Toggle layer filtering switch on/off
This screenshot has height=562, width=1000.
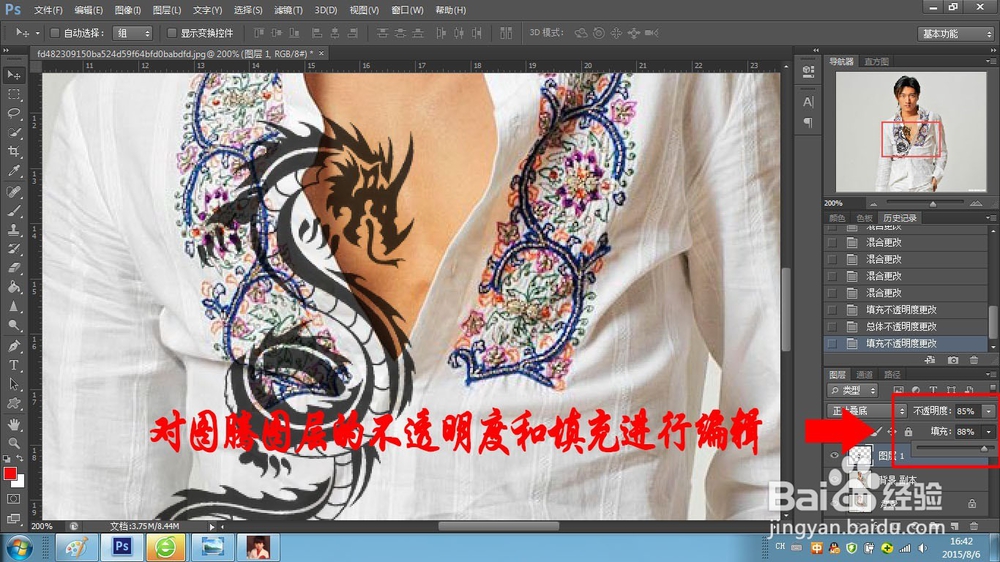coord(992,388)
